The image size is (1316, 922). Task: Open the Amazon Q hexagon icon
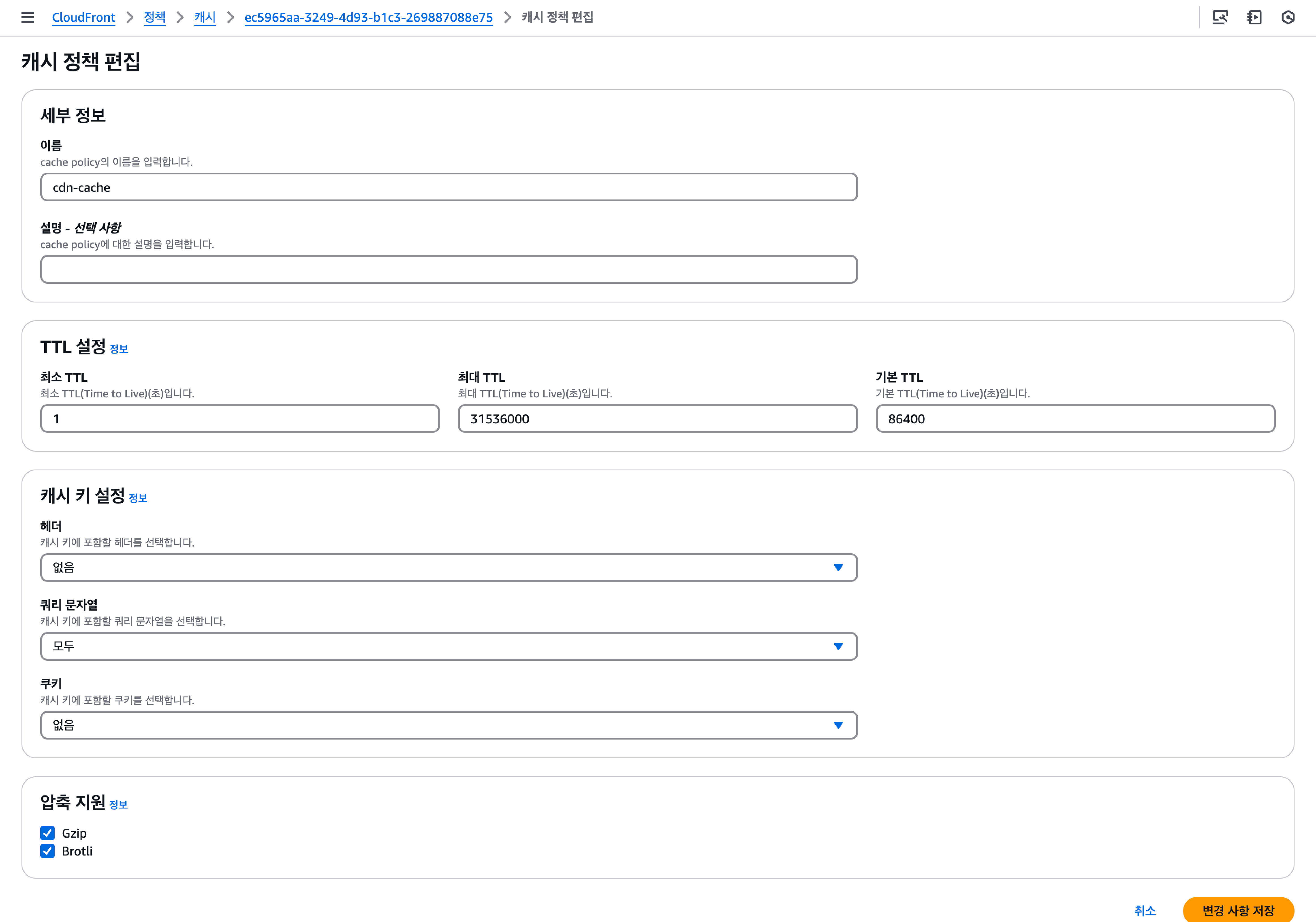point(1288,17)
